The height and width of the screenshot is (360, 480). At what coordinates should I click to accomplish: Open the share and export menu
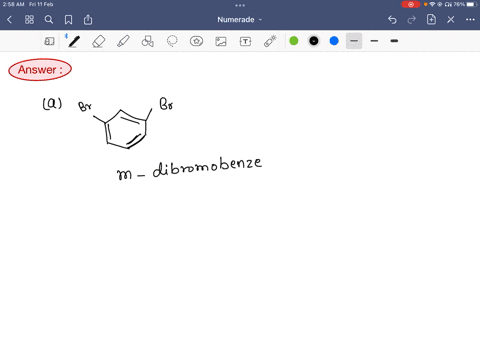pos(88,20)
